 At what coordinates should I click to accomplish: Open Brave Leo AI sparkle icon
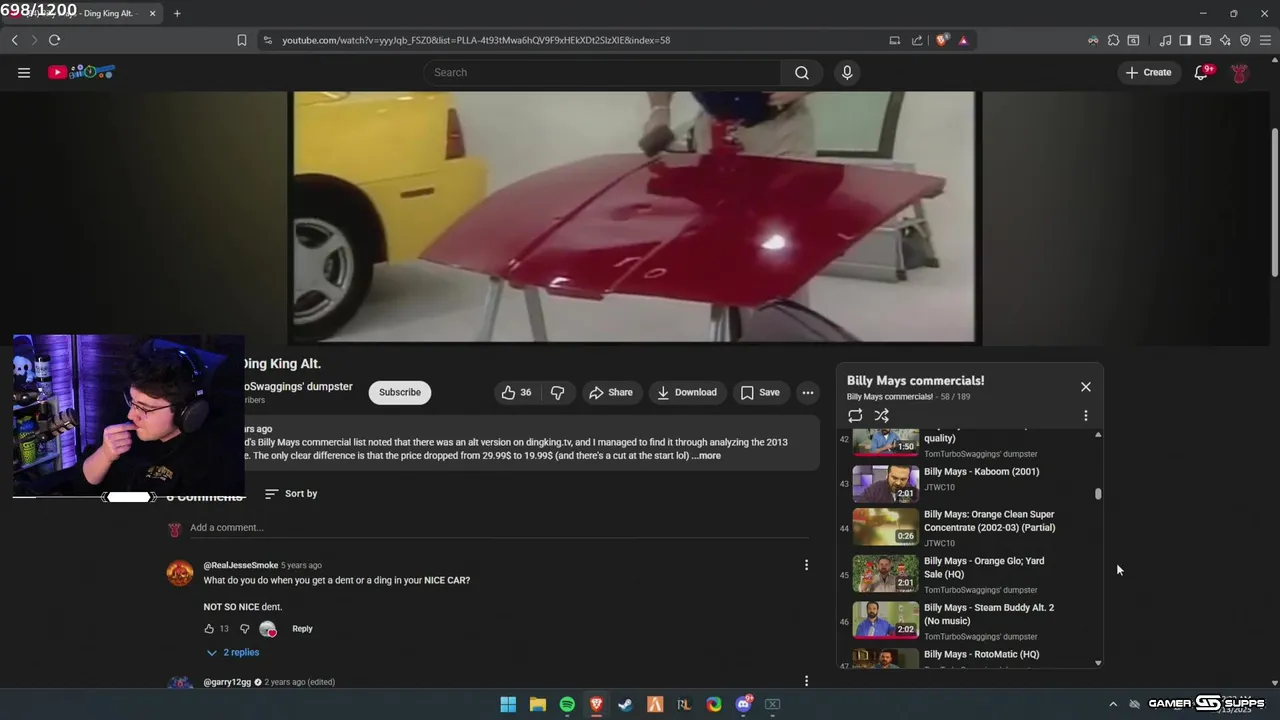(x=1225, y=40)
